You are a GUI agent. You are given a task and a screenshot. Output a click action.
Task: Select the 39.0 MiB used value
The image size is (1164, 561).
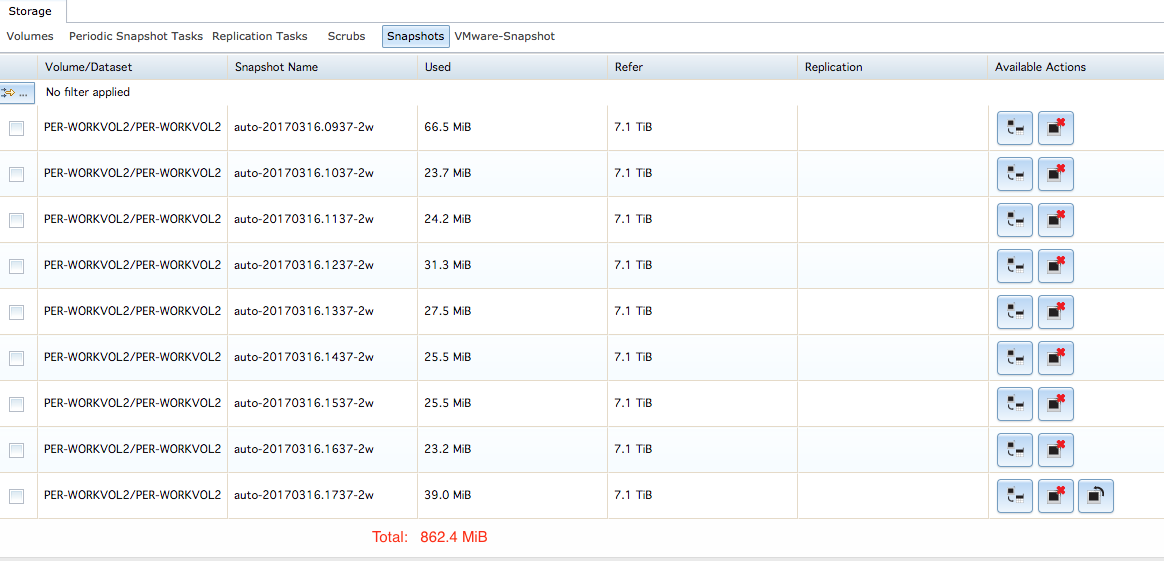[x=448, y=495]
